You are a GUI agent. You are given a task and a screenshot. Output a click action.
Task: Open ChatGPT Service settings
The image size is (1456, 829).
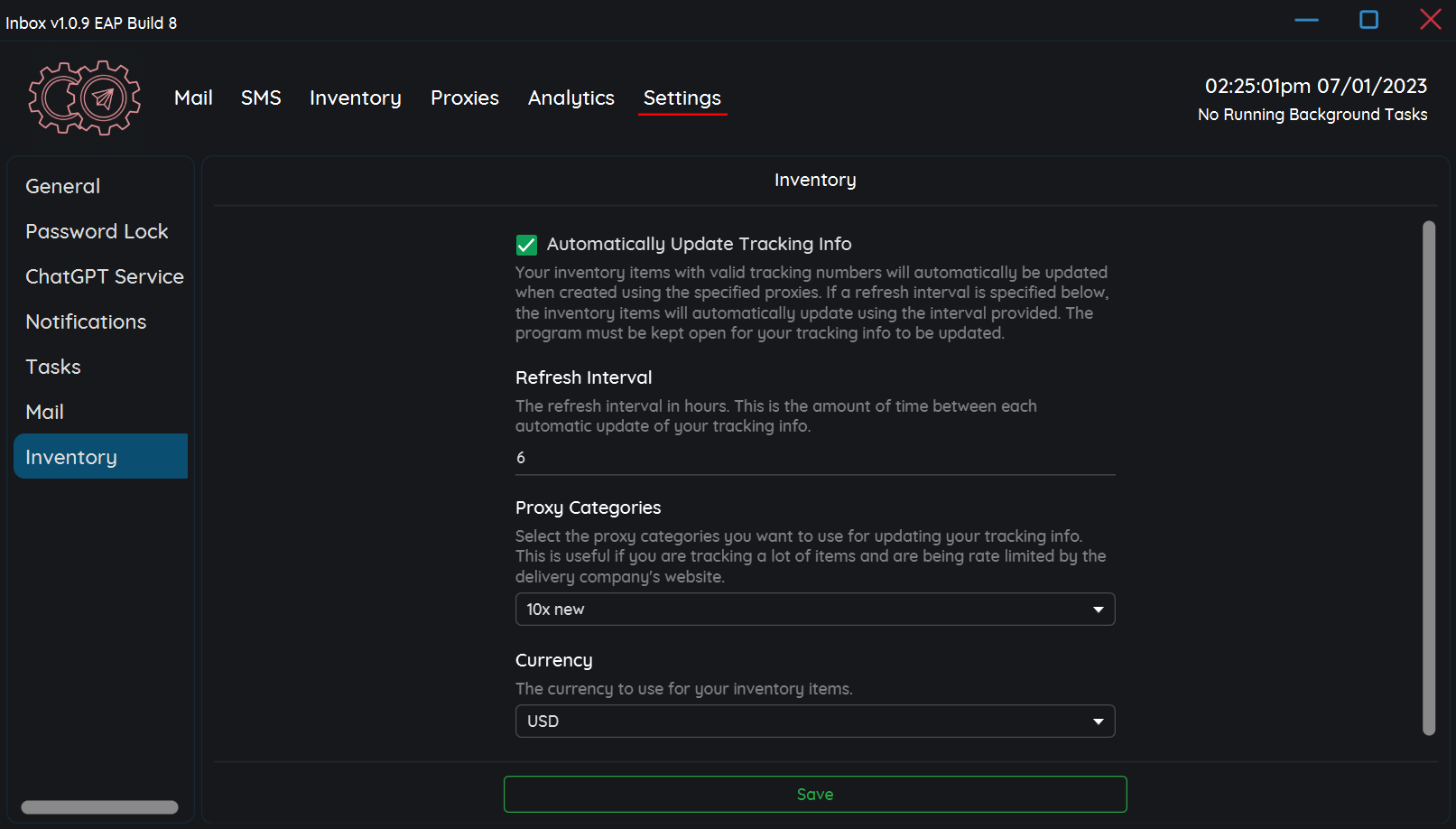[x=104, y=276]
